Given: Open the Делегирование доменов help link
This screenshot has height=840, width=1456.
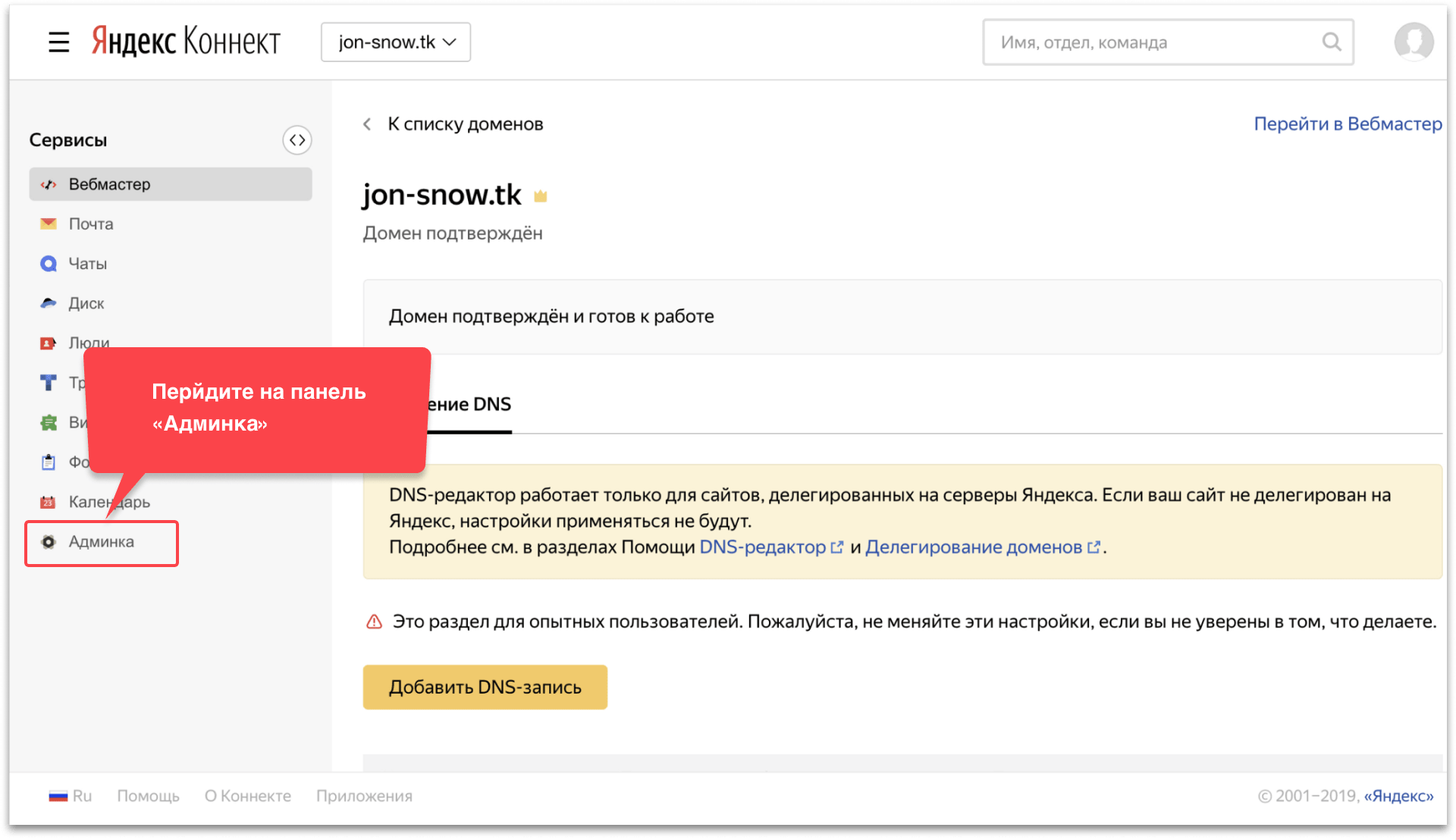Looking at the screenshot, I should tap(974, 547).
